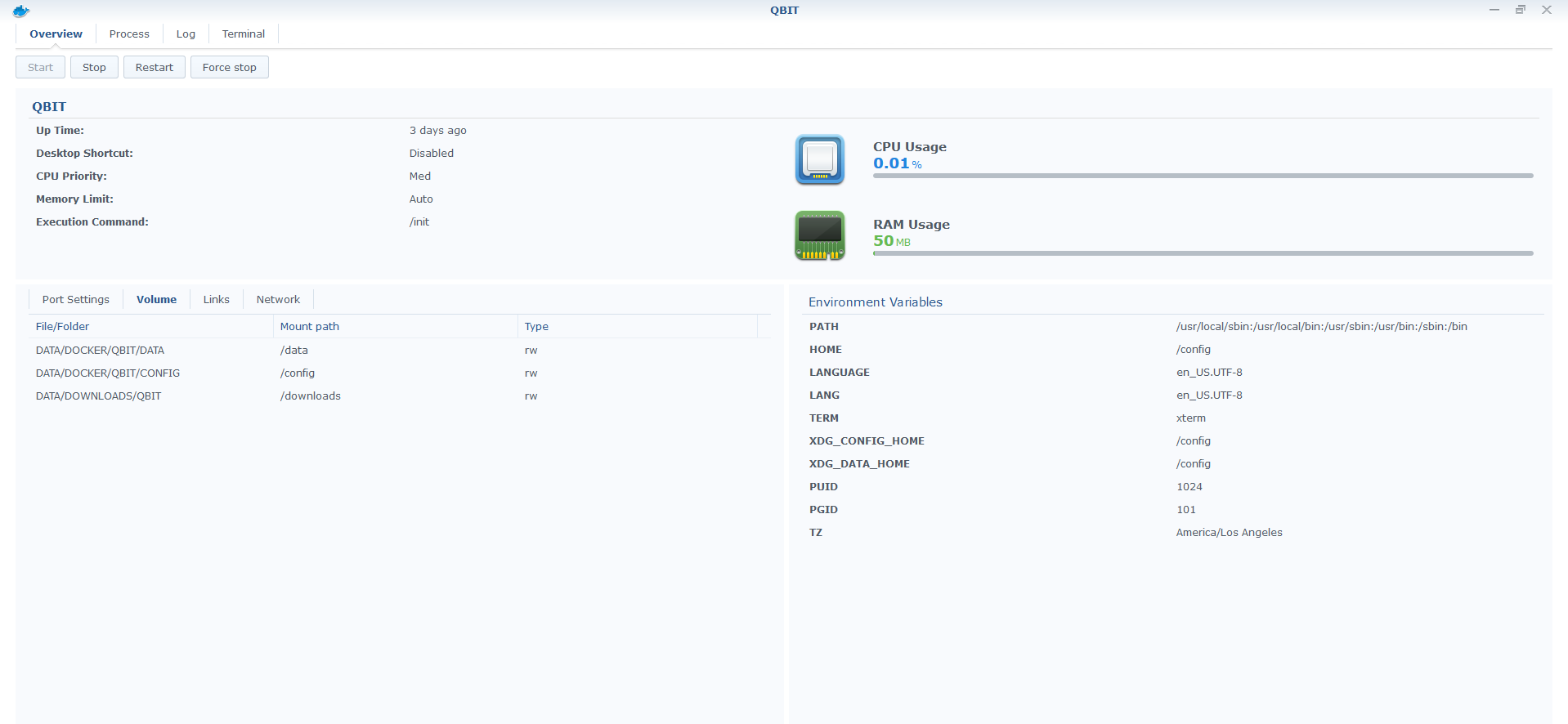The width and height of the screenshot is (1568, 724).
Task: Minimize the QBIT window
Action: 1494,10
